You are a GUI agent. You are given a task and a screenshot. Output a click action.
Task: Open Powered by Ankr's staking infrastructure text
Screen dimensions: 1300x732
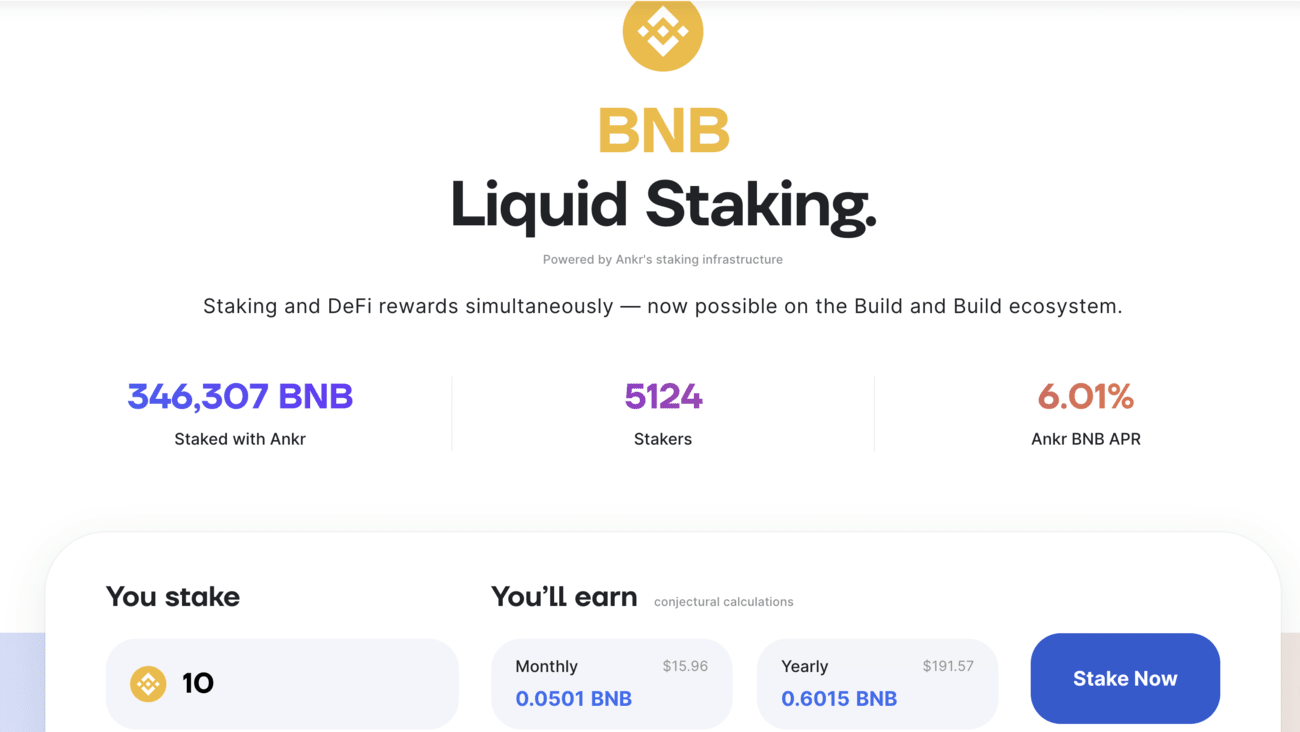coord(663,259)
